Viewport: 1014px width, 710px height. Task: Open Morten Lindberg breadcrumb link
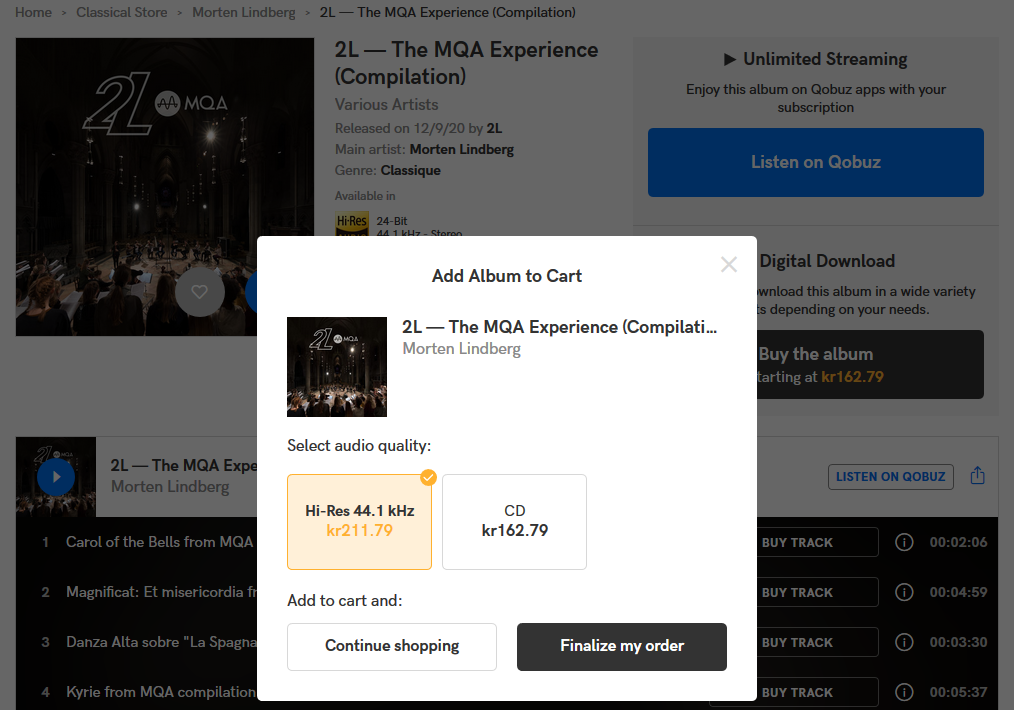click(x=244, y=13)
